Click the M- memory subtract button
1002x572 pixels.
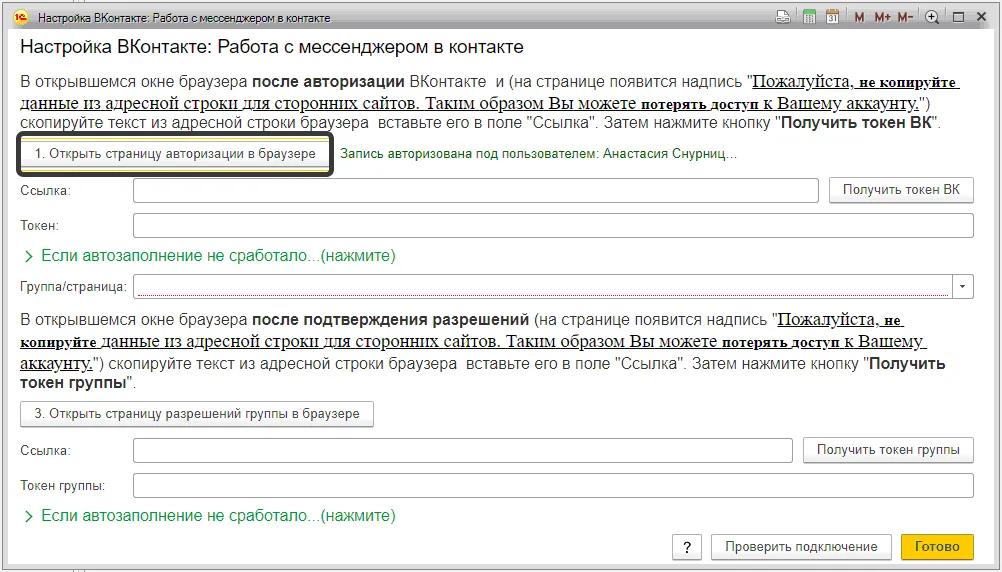click(905, 18)
